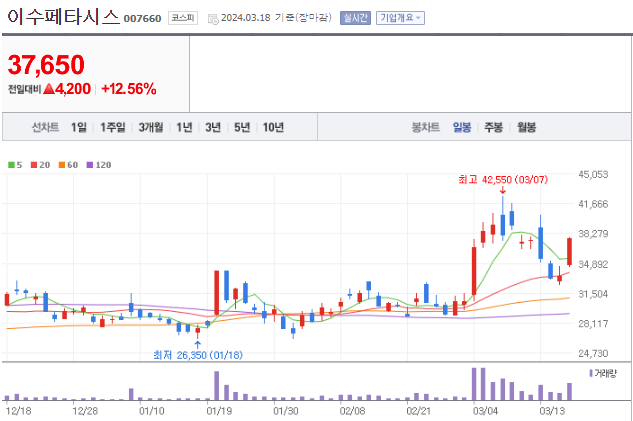Click the red 20-day moving average swatch
The image size is (633, 421).
[34, 165]
